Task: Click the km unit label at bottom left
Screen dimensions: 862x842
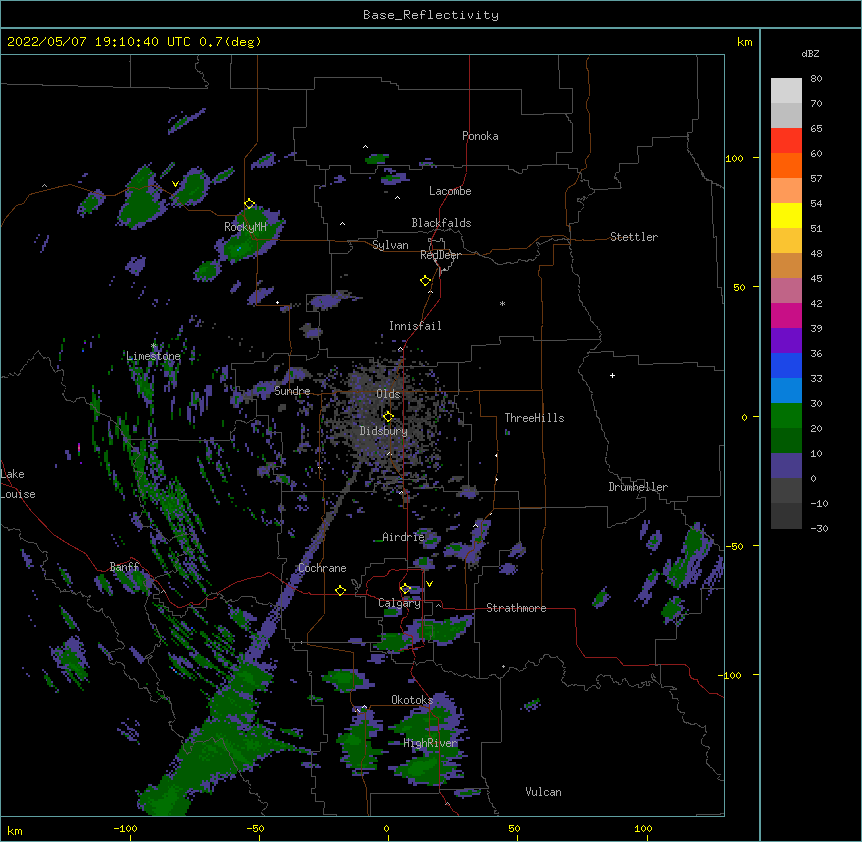Action: (15, 831)
